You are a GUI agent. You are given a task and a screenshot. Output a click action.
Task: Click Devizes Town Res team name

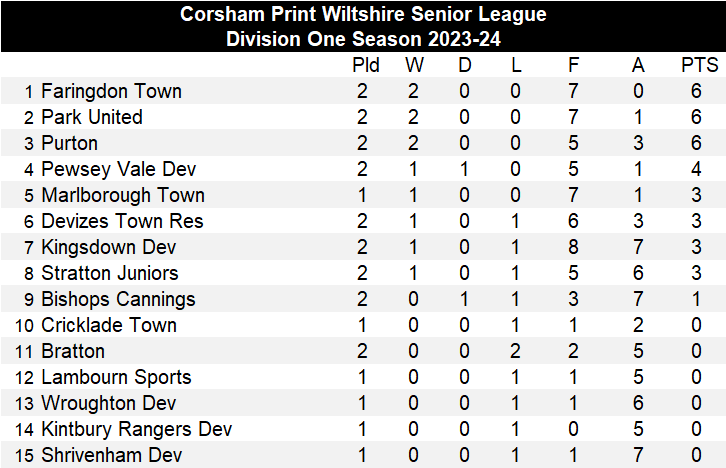click(122, 221)
